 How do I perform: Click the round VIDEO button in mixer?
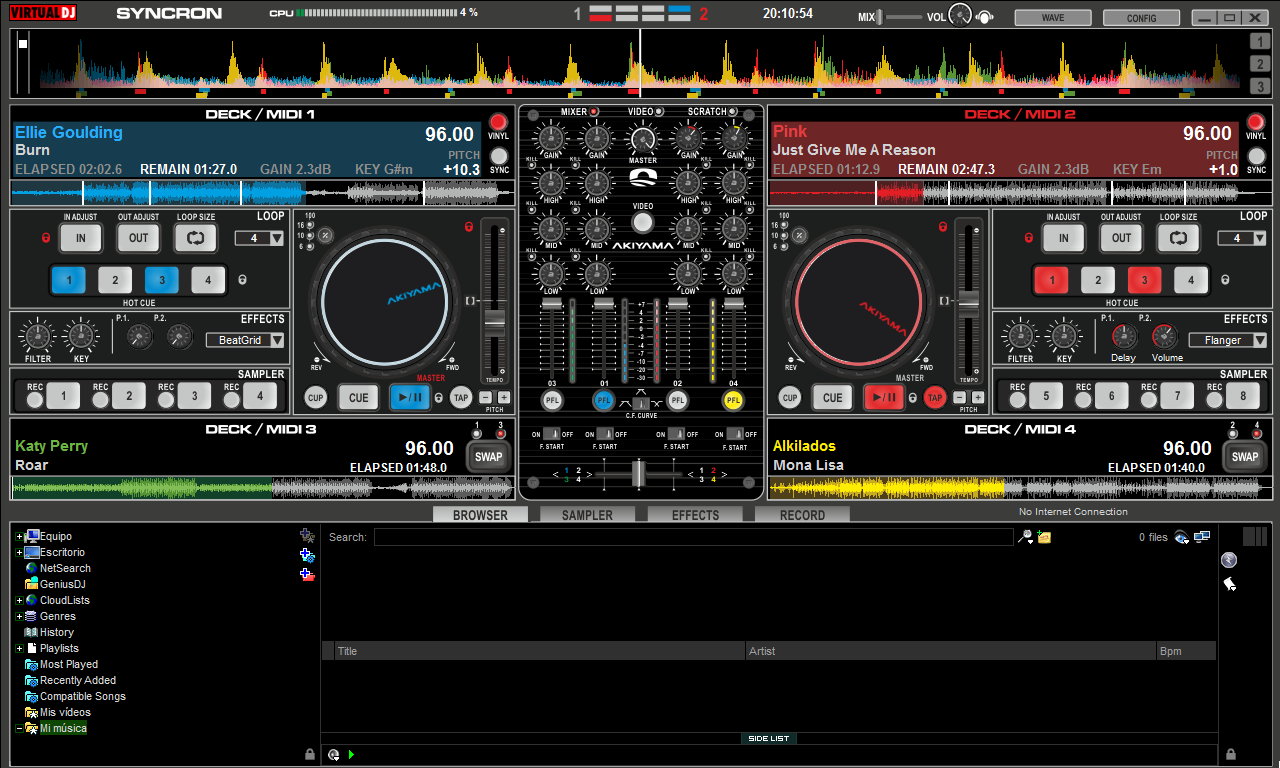(642, 222)
